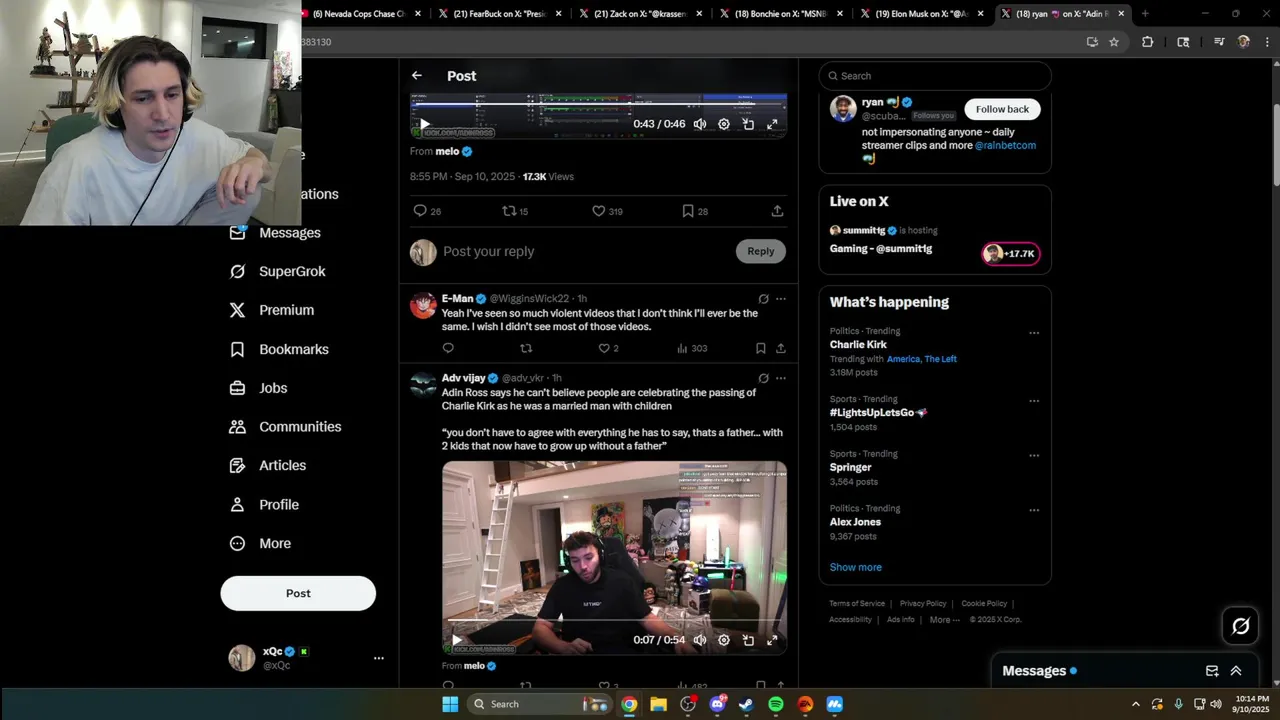This screenshot has height=720, width=1280.
Task: Switch to Nevada Cops Chase browser tab
Action: point(358,14)
